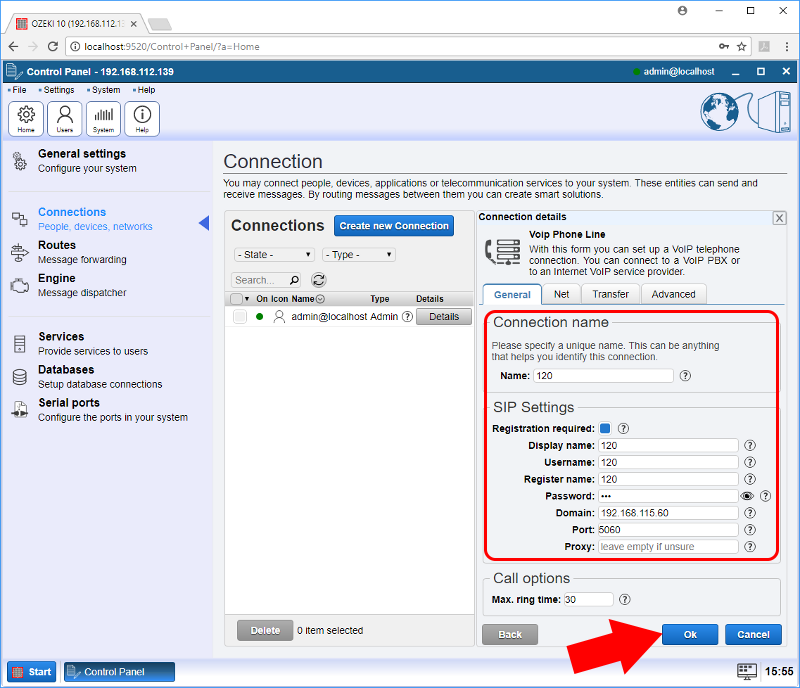Click the Start button on the taskbar

click(x=31, y=671)
